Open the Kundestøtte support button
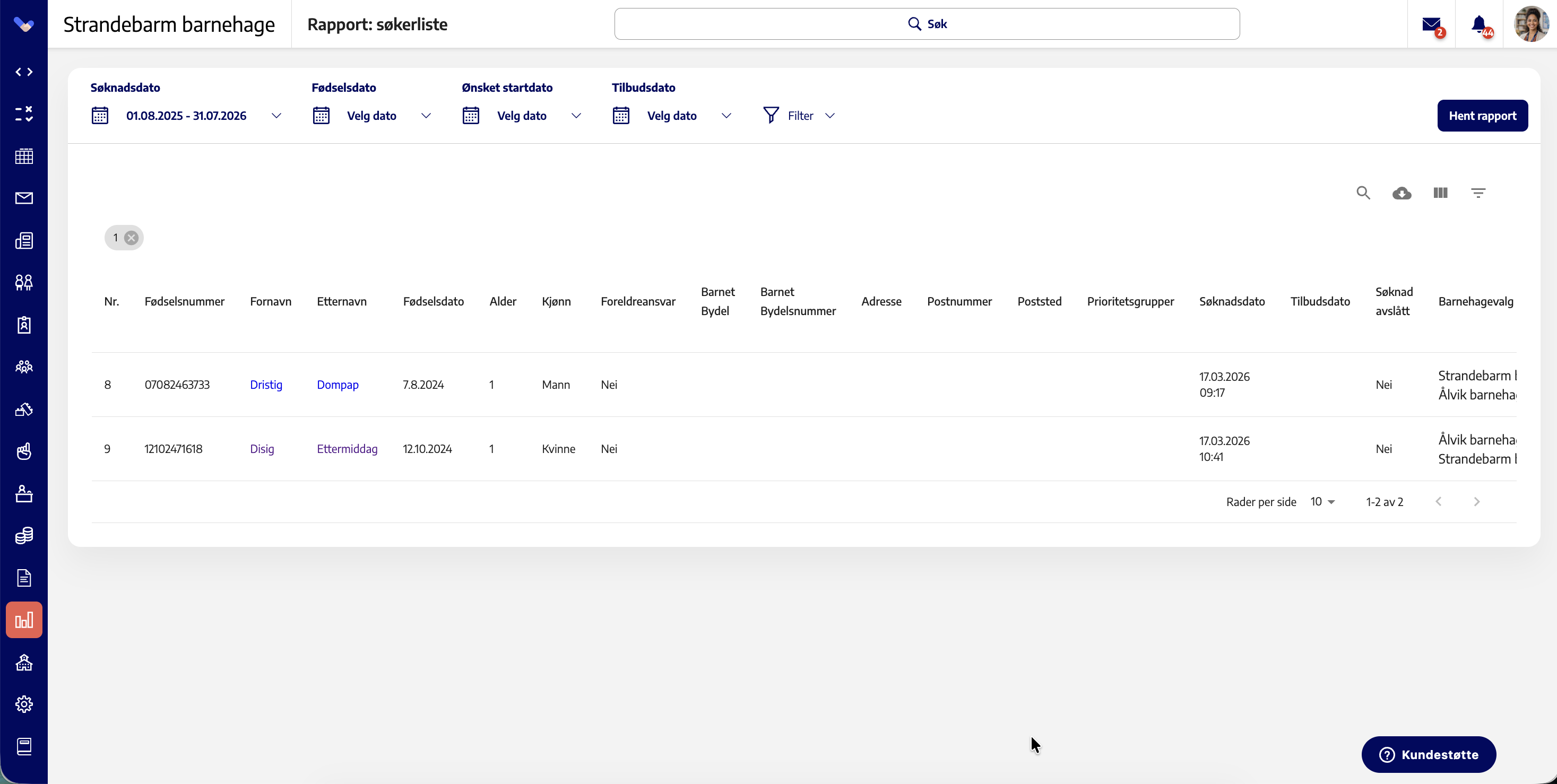This screenshot has width=1557, height=784. (1428, 754)
